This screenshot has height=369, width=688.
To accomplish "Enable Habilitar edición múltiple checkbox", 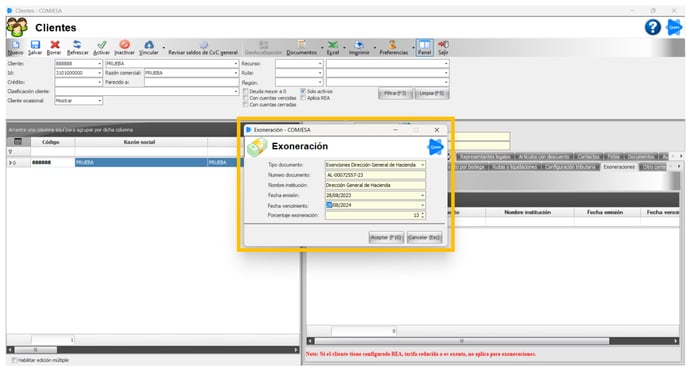I will (x=14, y=360).
